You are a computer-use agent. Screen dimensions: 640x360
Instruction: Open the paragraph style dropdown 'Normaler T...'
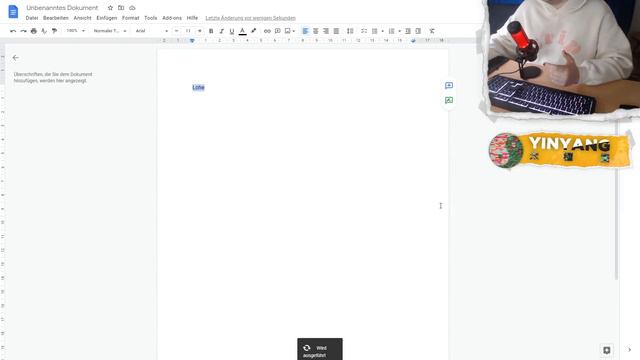click(110, 31)
